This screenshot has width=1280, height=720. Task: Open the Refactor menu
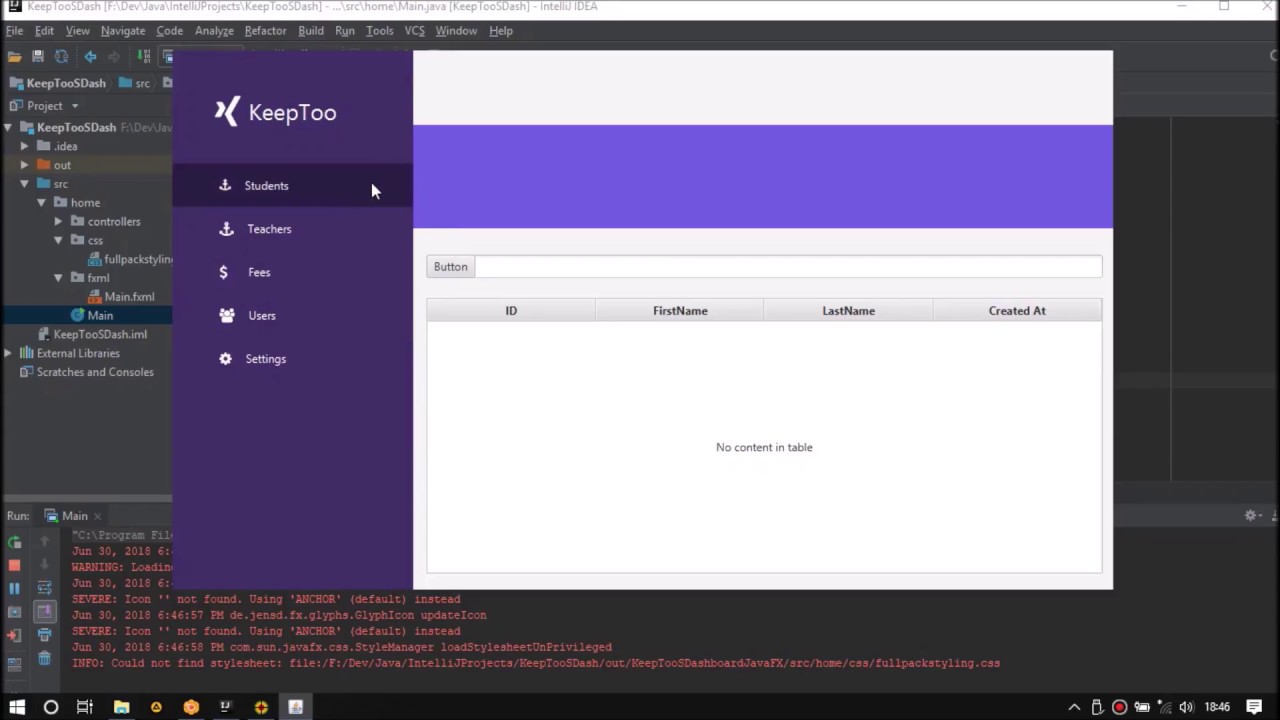(x=265, y=31)
